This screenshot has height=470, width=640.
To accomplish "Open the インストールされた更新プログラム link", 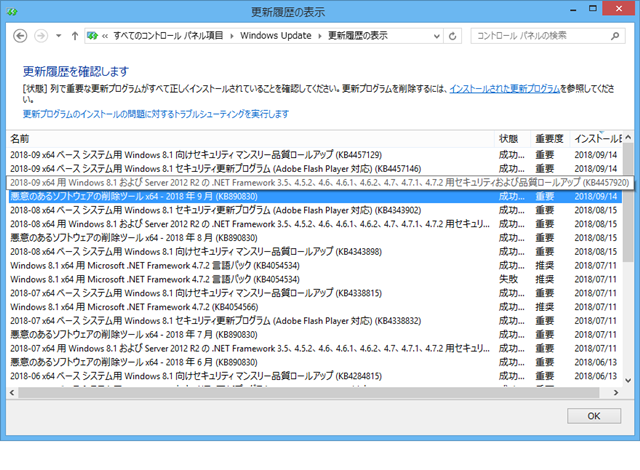I will coord(504,89).
